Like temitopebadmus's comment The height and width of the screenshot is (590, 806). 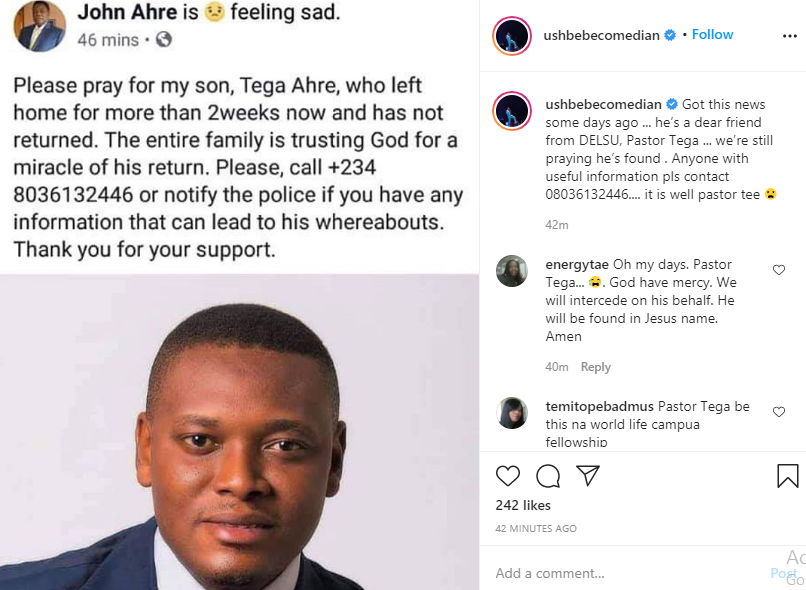[x=779, y=412]
